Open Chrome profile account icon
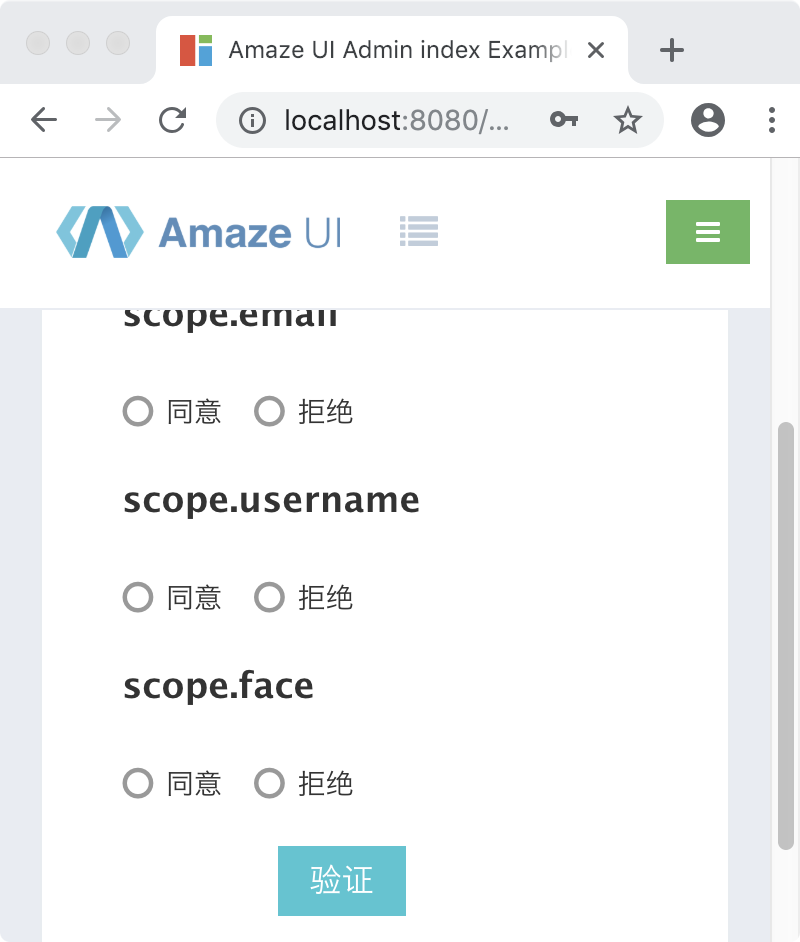800x942 pixels. point(708,121)
